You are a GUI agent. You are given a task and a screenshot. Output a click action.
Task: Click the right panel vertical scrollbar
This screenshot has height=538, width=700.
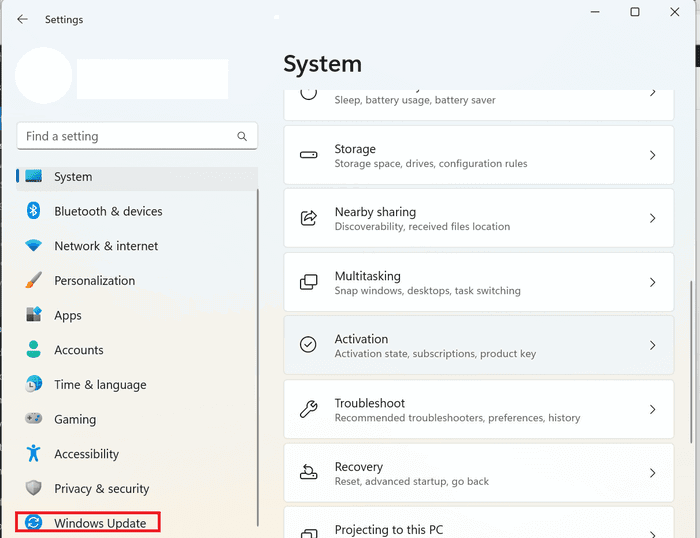point(691,362)
